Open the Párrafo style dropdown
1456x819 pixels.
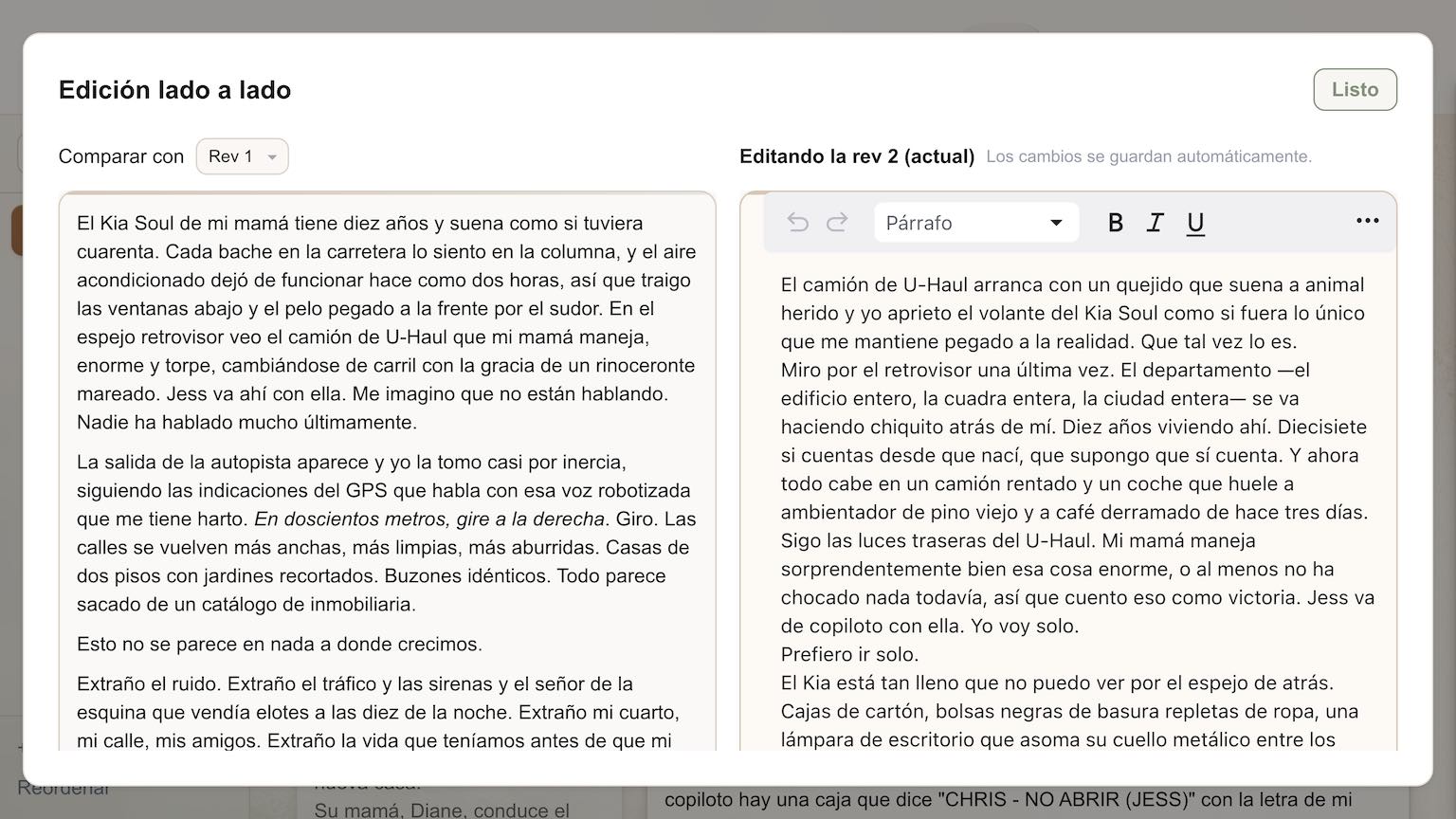[x=976, y=223]
